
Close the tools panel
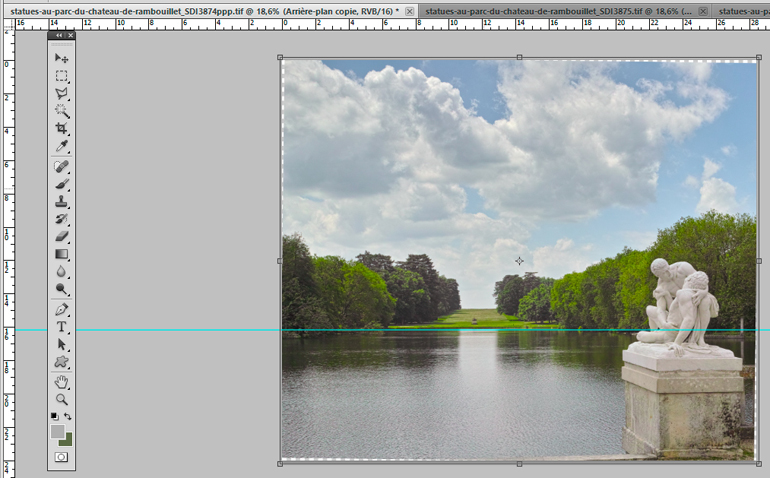[71, 35]
